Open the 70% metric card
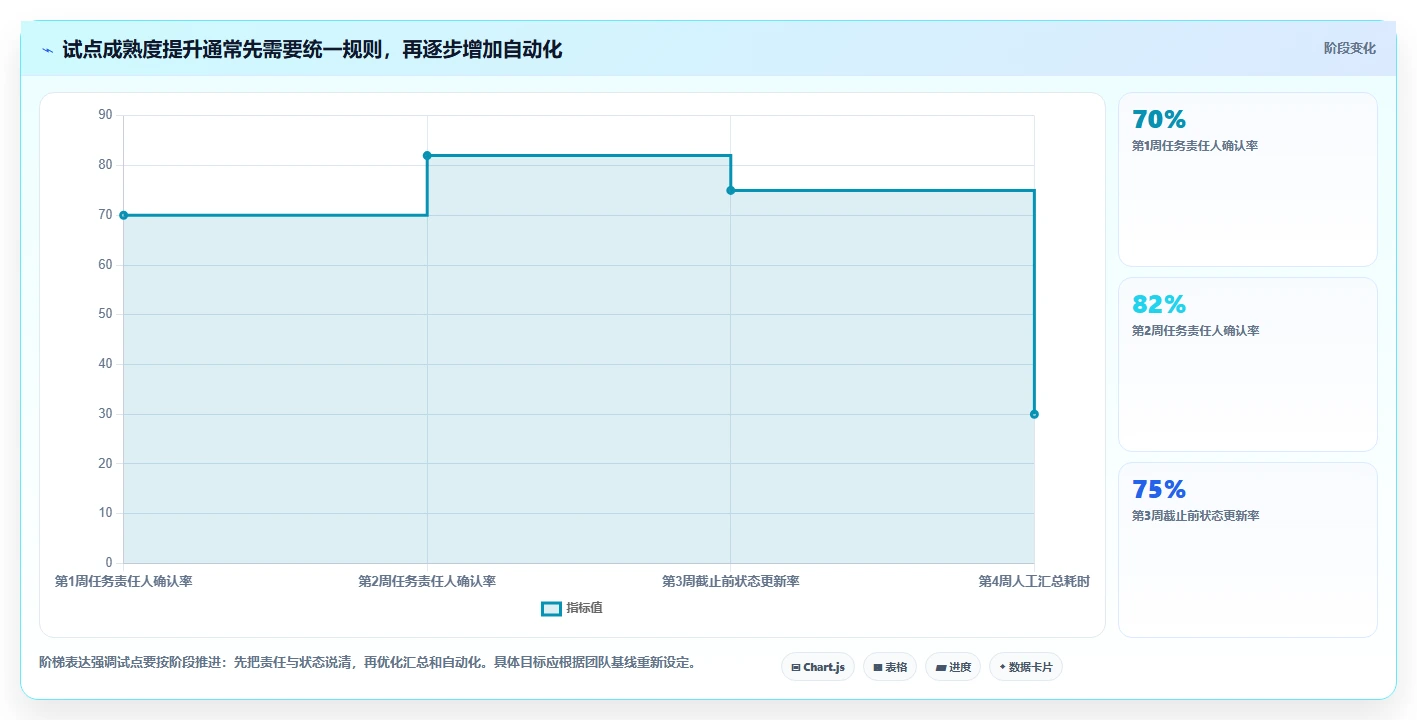This screenshot has width=1417, height=720. point(1247,179)
